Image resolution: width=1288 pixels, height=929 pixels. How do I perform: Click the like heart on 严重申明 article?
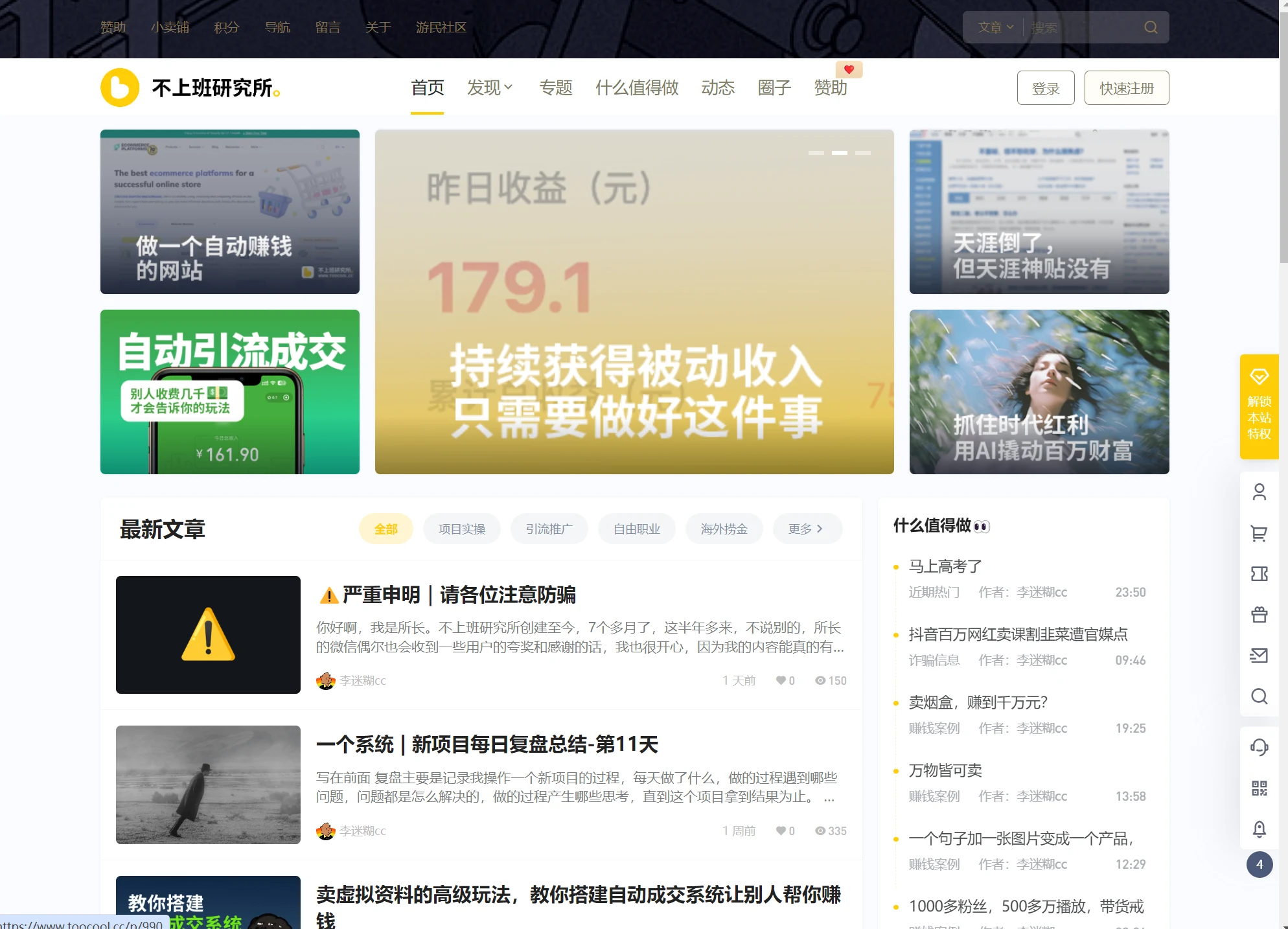pyautogui.click(x=781, y=680)
